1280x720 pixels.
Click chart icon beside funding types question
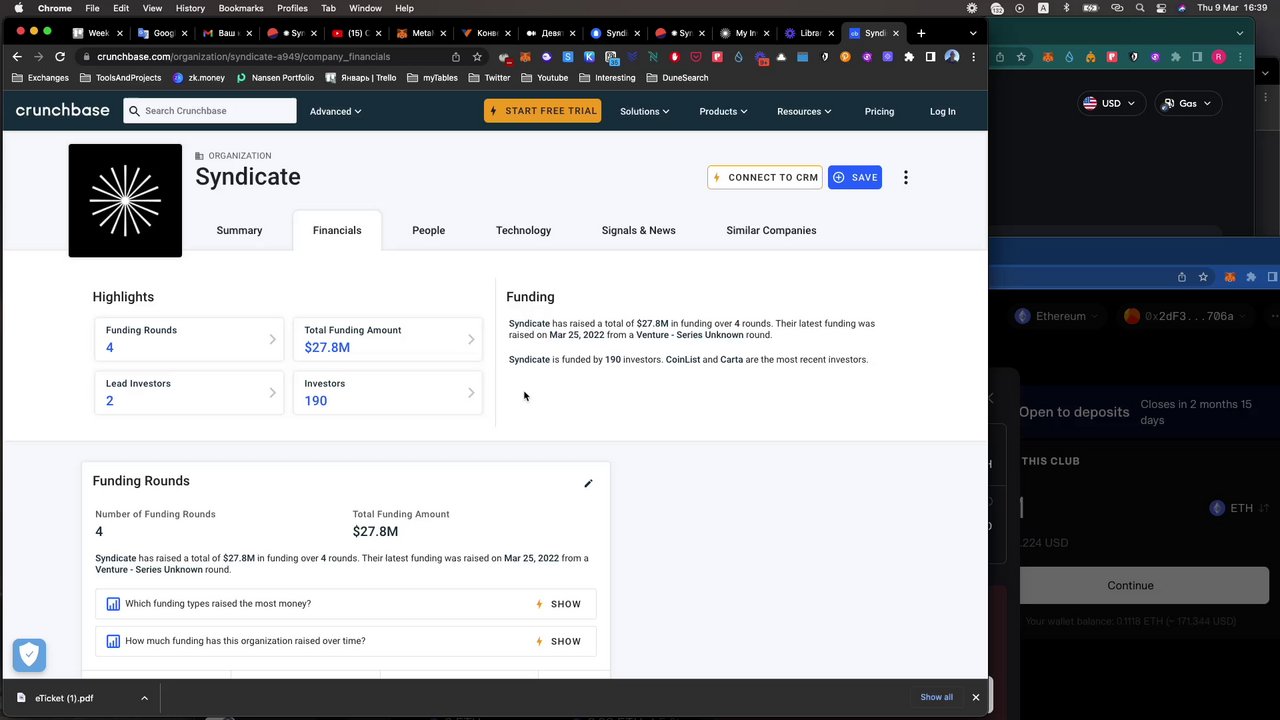click(x=113, y=604)
